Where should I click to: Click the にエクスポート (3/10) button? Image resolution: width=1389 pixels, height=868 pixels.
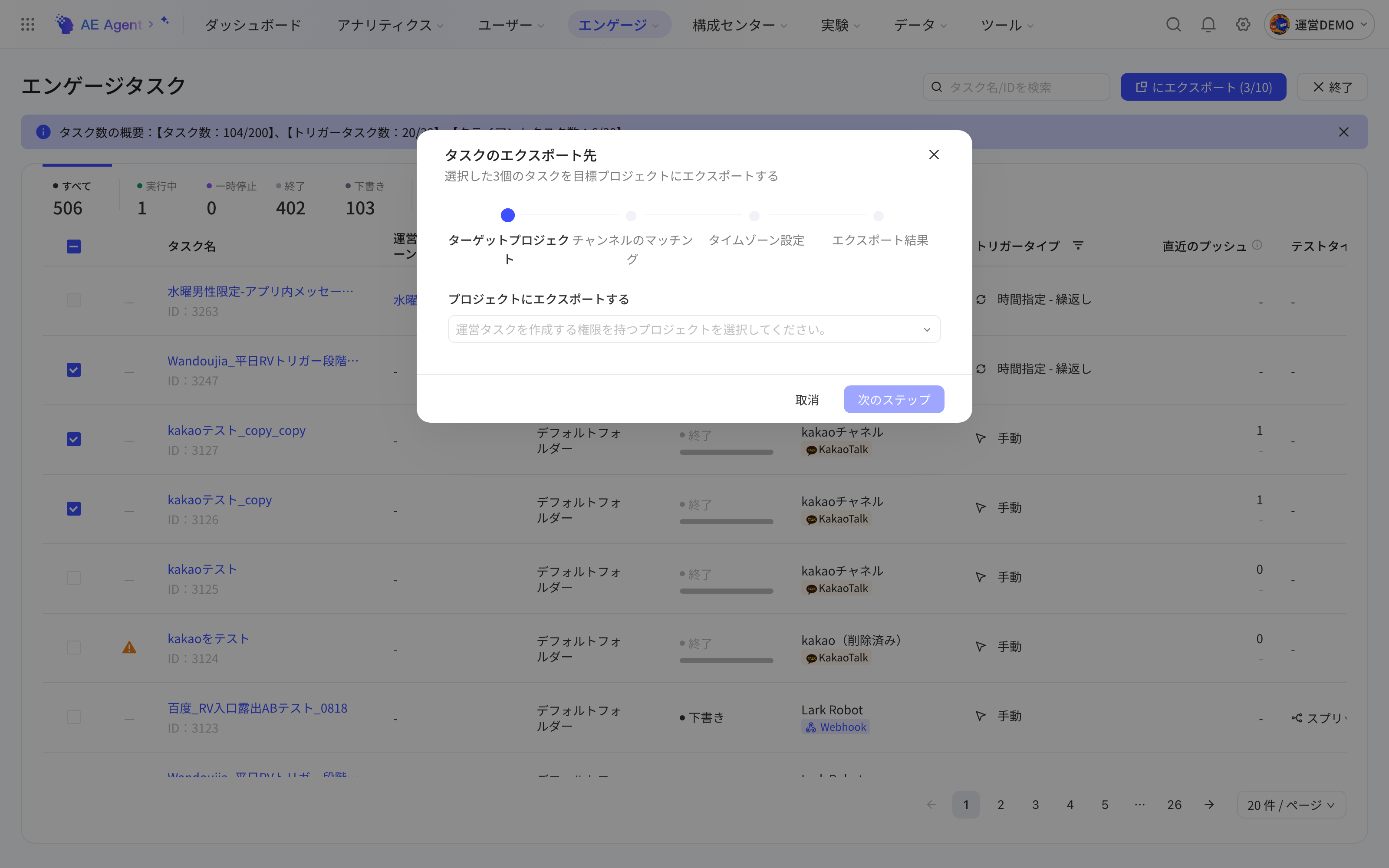(1203, 87)
